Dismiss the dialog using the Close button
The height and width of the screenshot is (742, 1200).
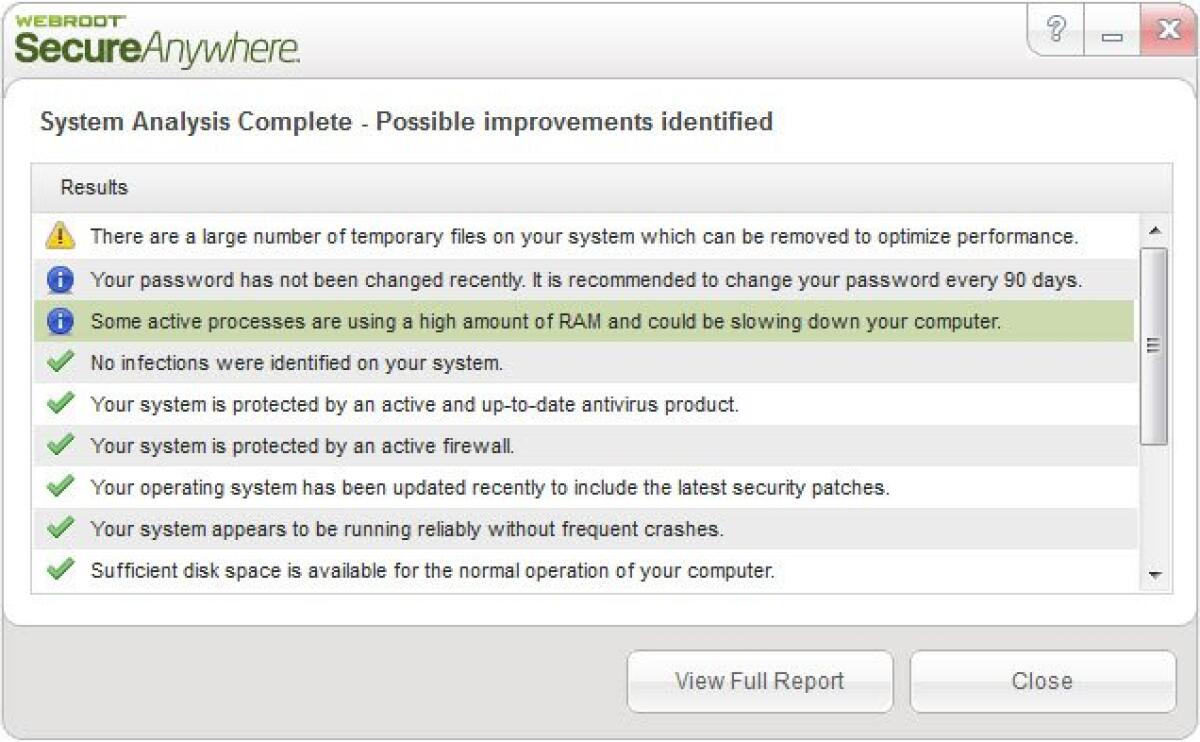point(1042,681)
